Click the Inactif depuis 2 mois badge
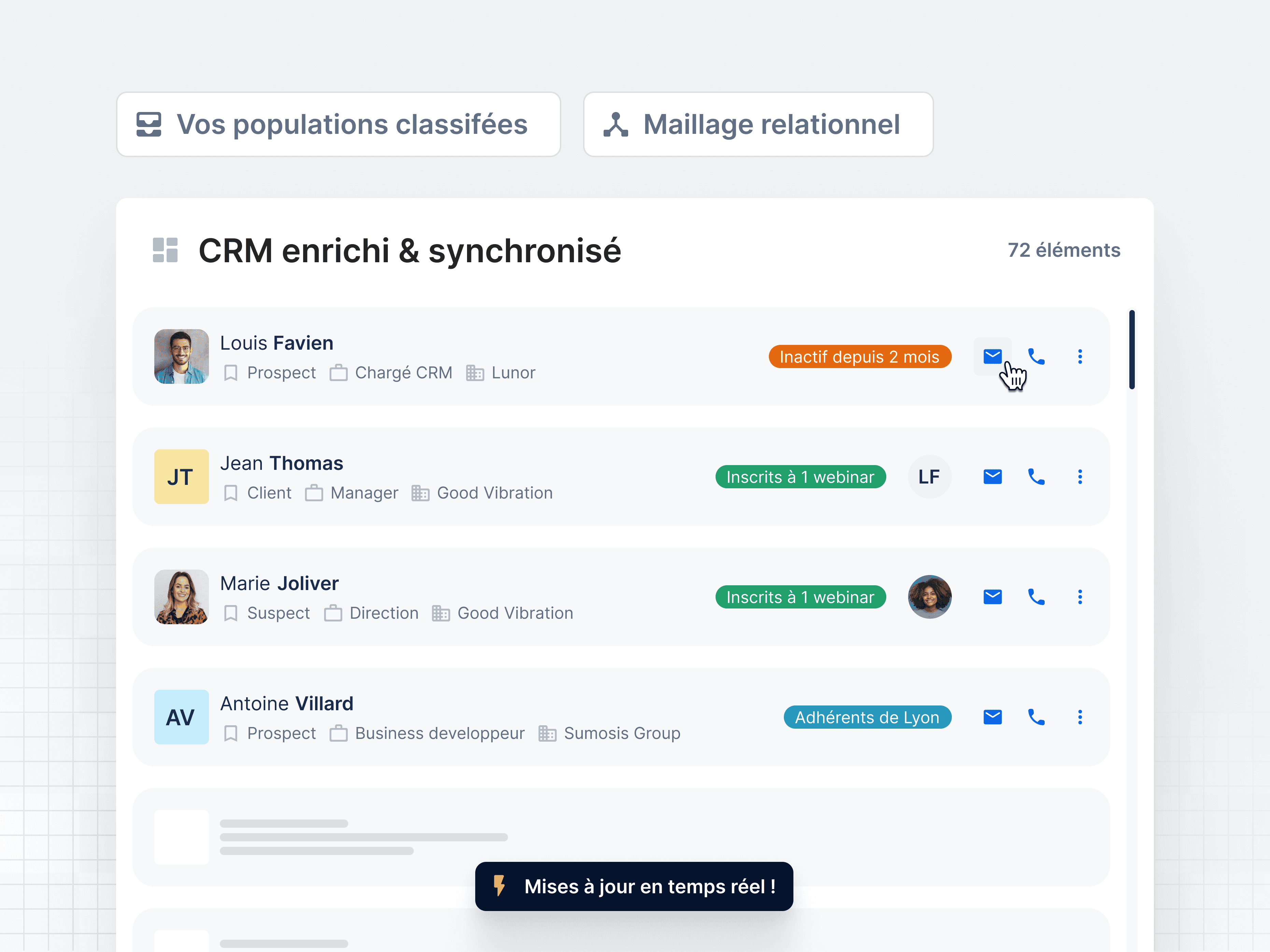Screen dimensions: 1270x952 (x=860, y=356)
